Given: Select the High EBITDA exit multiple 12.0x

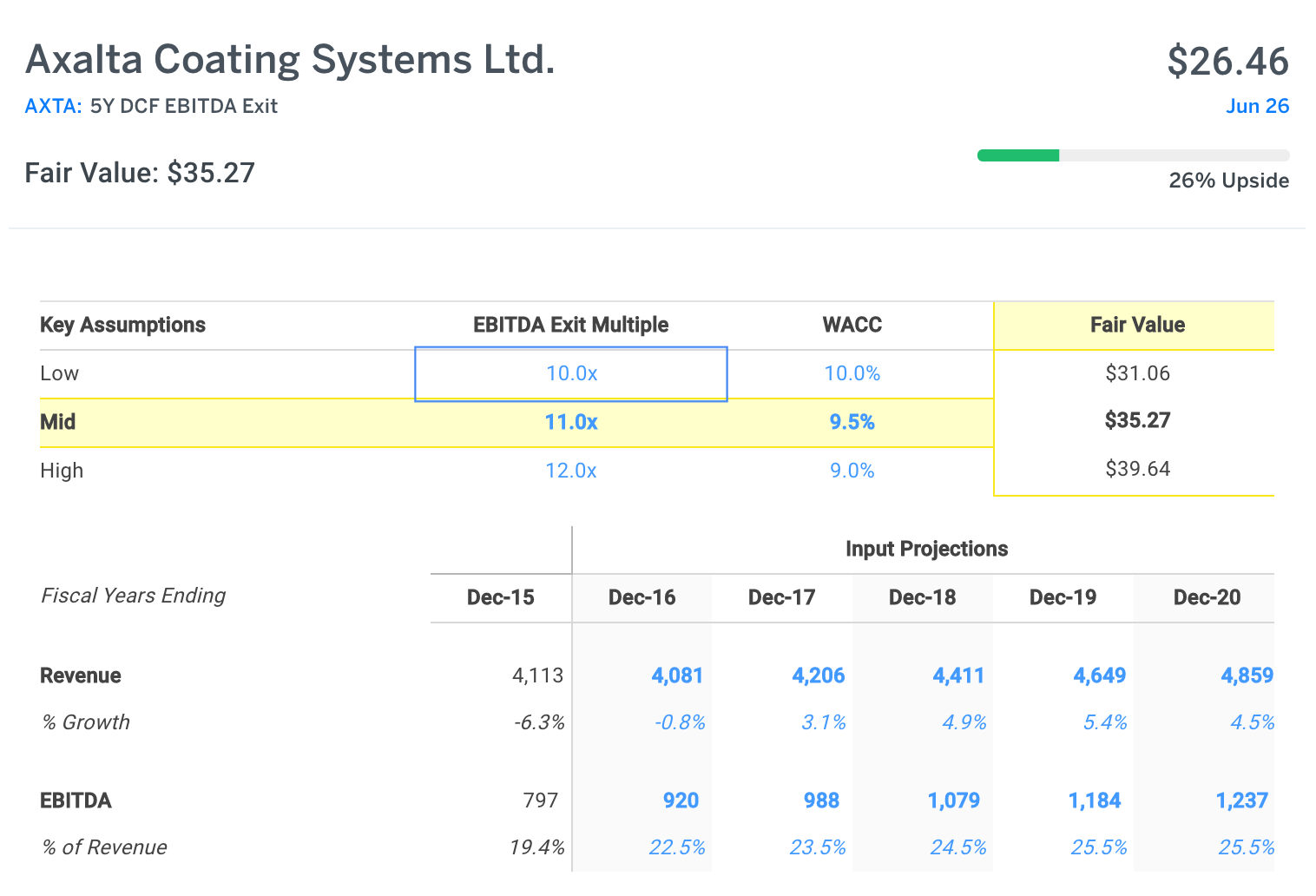Looking at the screenshot, I should pos(571,471).
